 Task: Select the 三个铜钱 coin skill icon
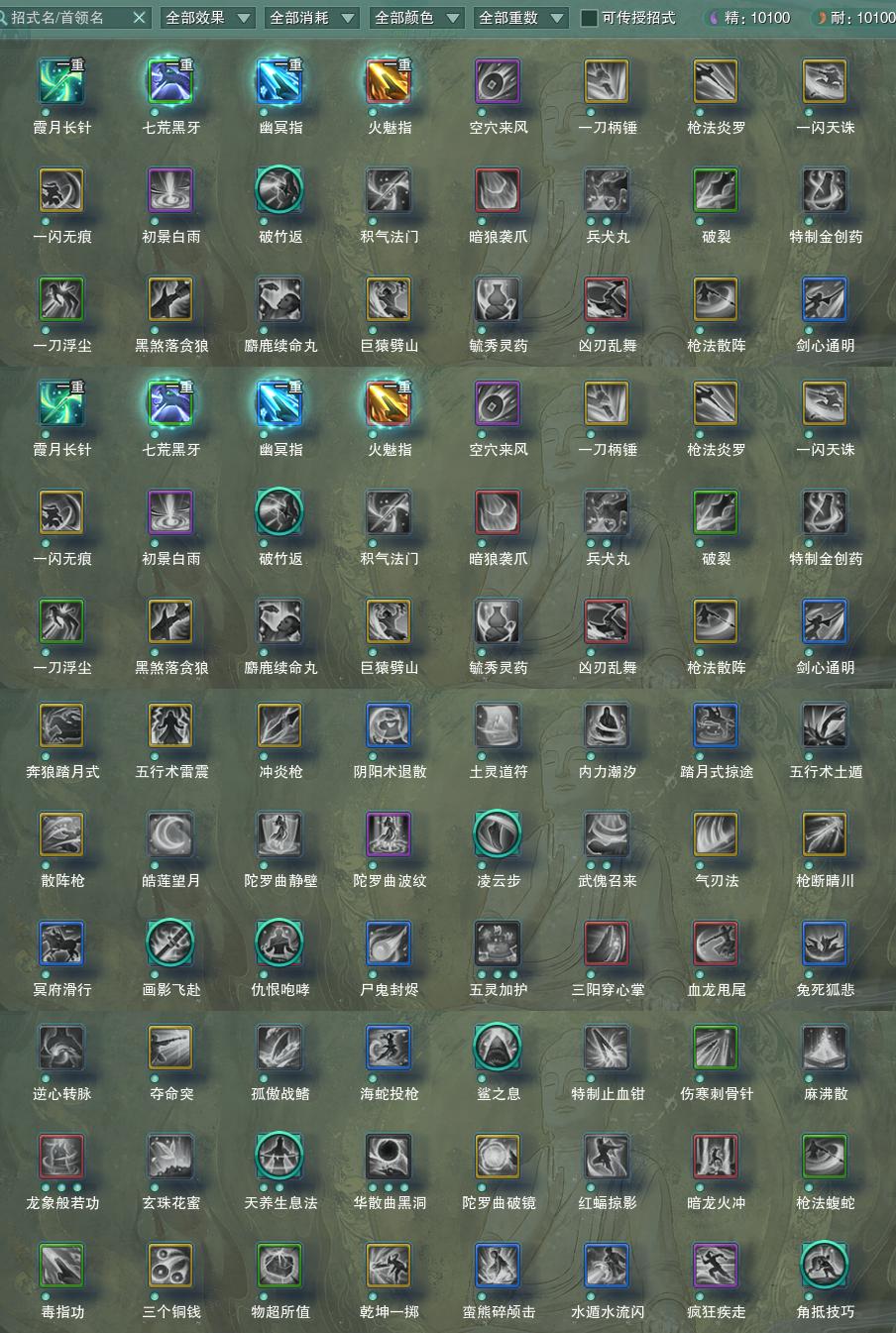170,1267
